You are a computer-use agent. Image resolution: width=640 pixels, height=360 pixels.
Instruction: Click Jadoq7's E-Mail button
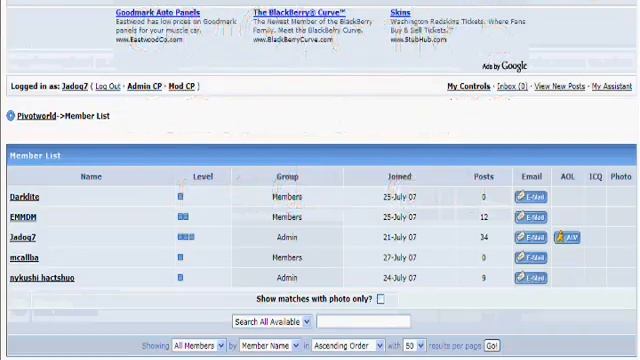531,237
